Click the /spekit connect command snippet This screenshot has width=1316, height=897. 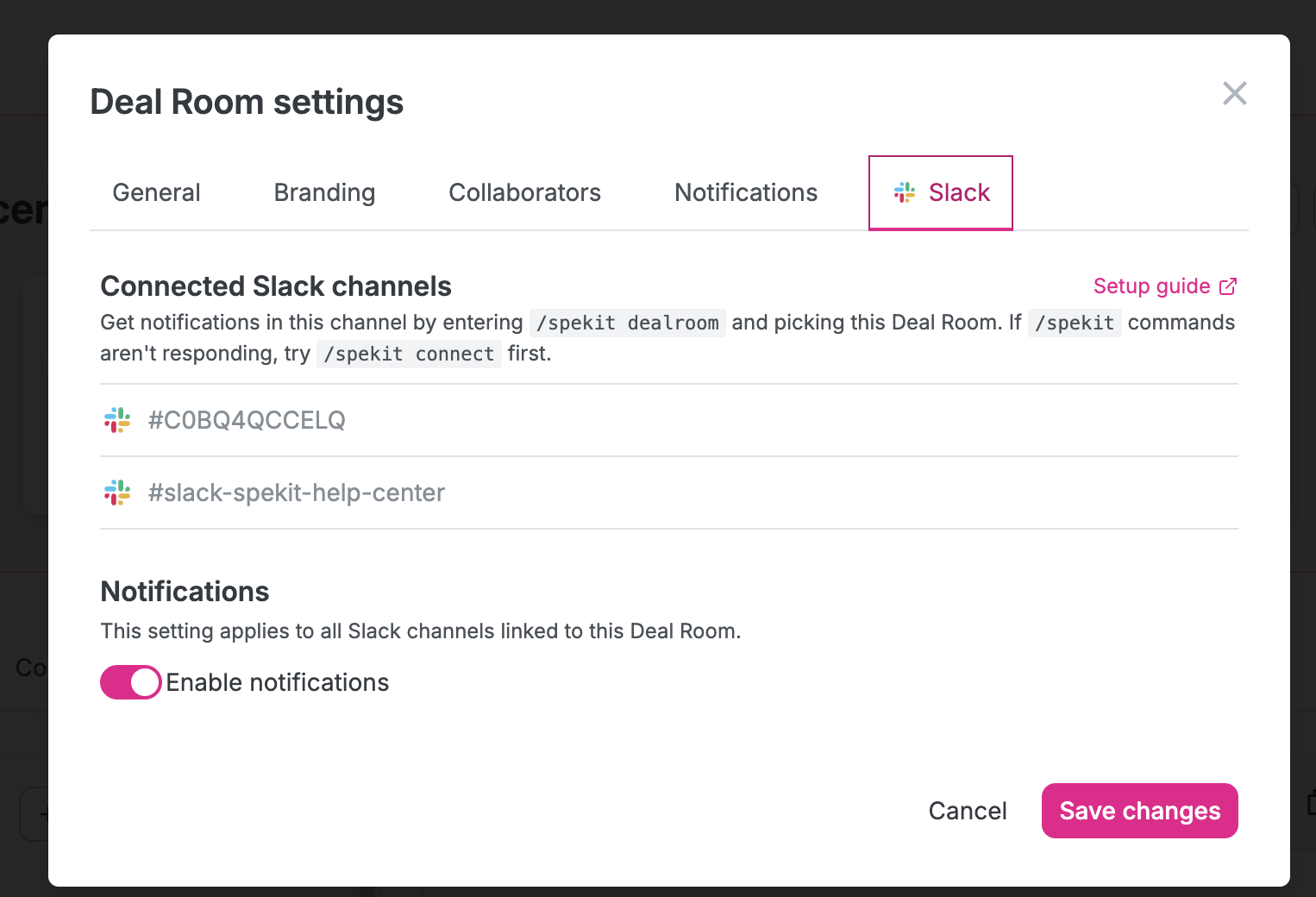click(409, 354)
